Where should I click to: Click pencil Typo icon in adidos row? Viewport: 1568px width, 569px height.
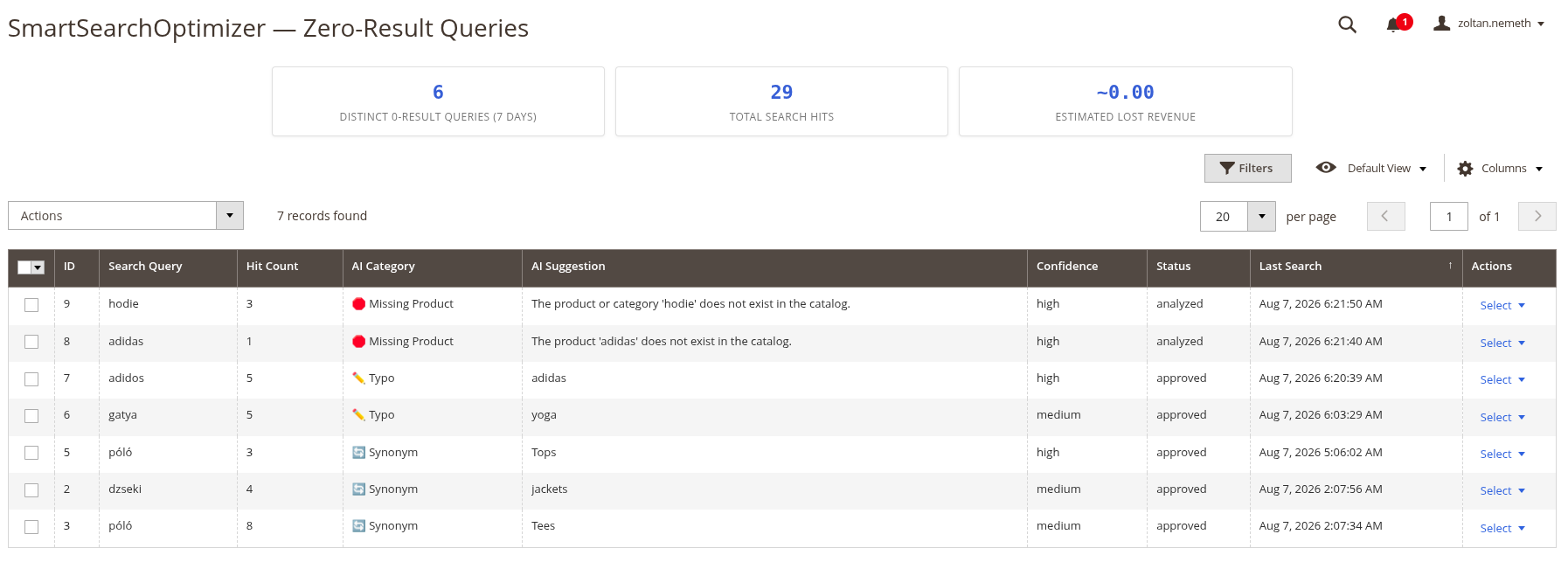pyautogui.click(x=358, y=378)
